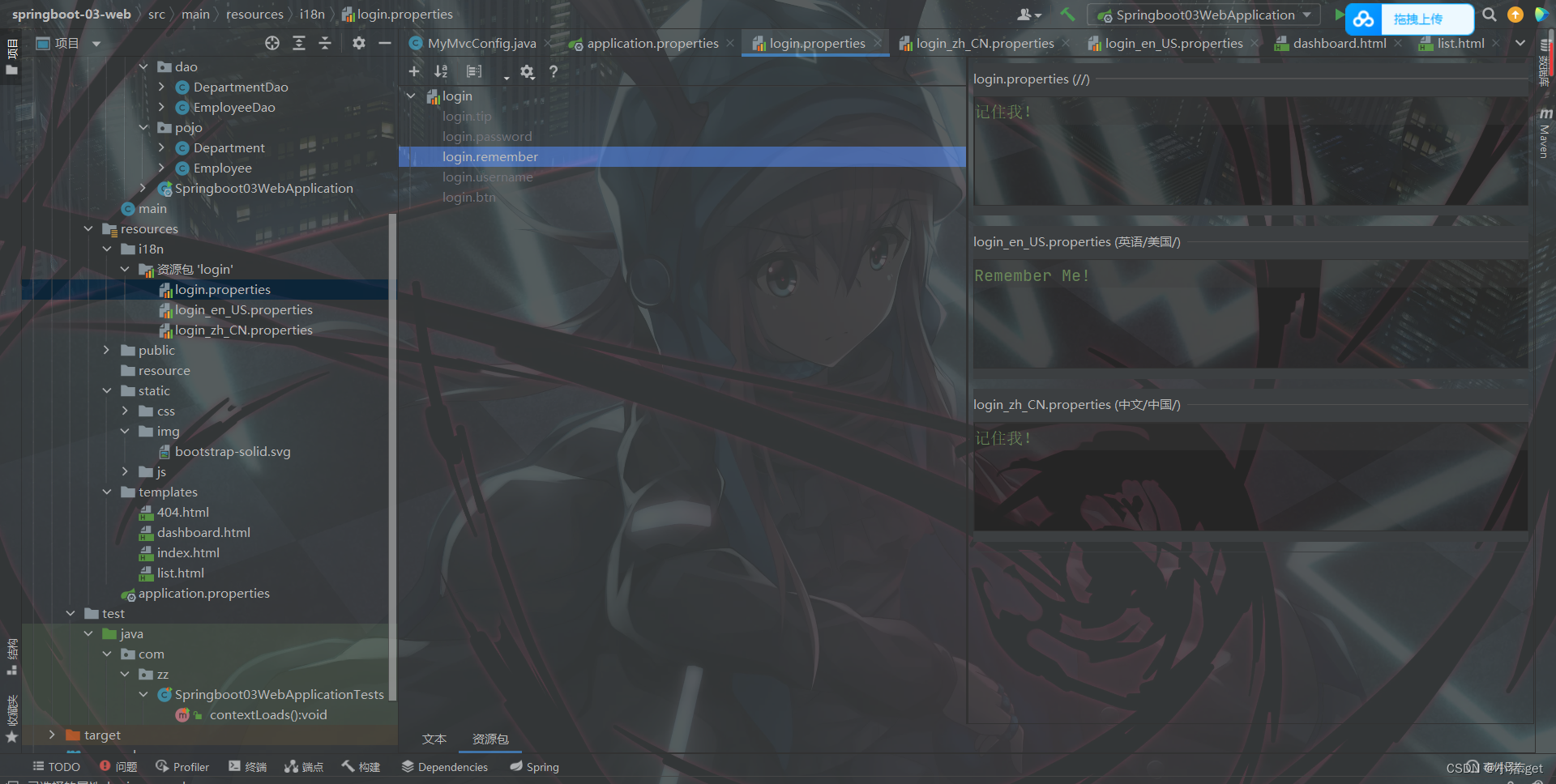Open resource bundle editor settings gear
Image resolution: width=1556 pixels, height=784 pixels.
(528, 71)
